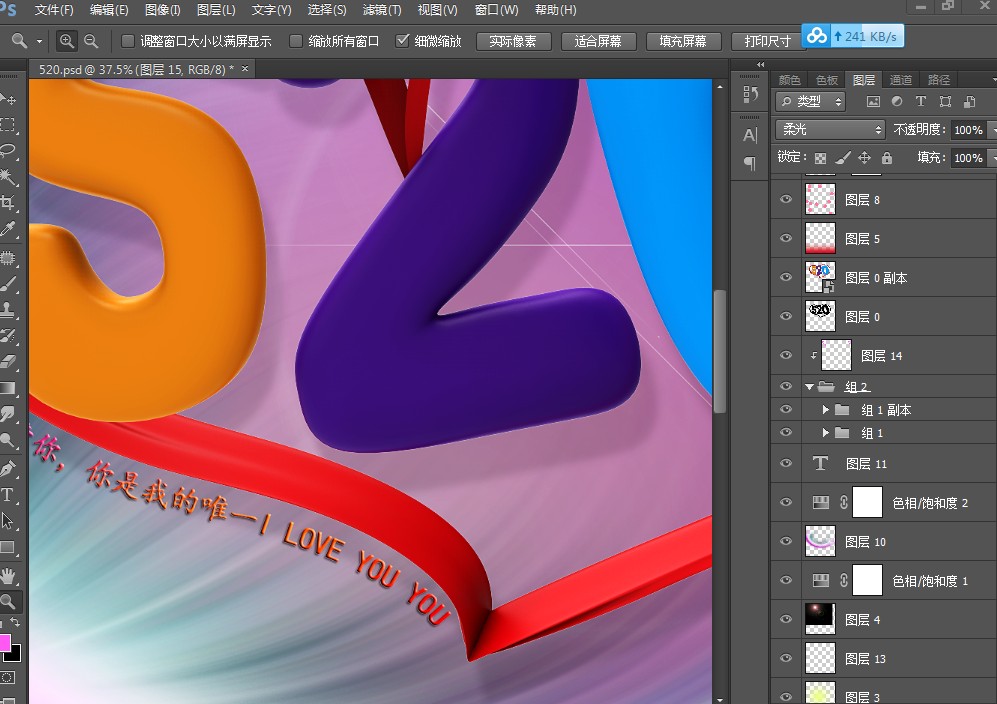This screenshot has height=704, width=997.
Task: Filter layers by adjustment layer icon
Action: [897, 102]
